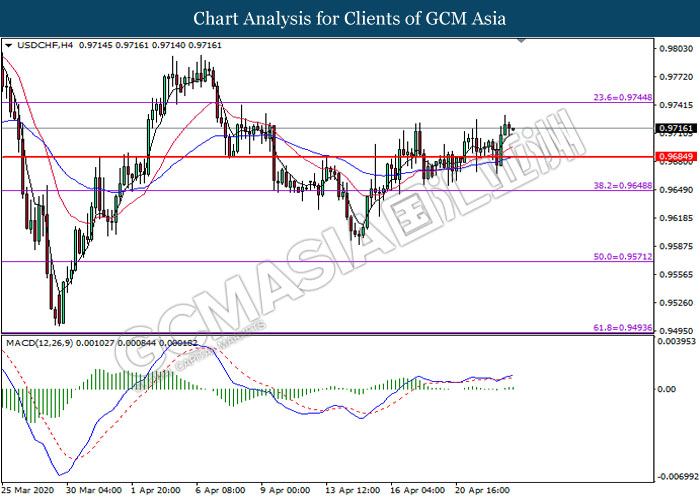Click the chart title 'Chart Analysis for Clients of GCM Asia'
The height and width of the screenshot is (500, 700).
tap(350, 18)
